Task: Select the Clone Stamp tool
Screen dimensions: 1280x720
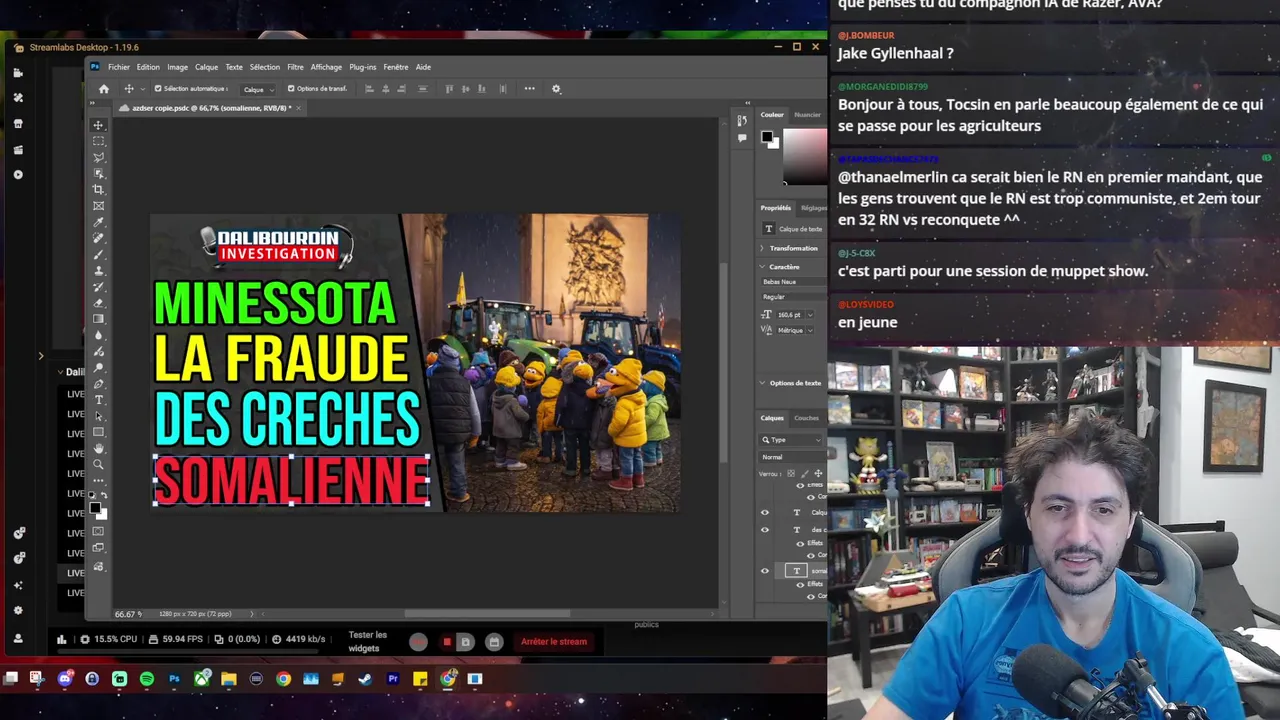Action: tap(98, 270)
